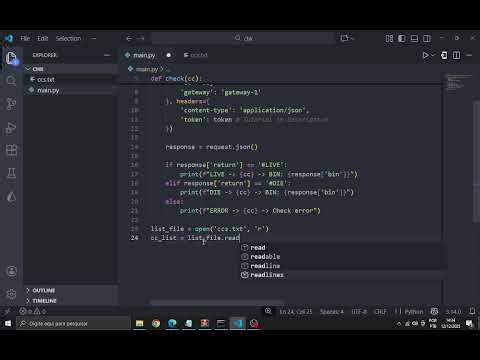Open the Selection menu
Viewport: 480px width, 360px height.
coord(68,38)
